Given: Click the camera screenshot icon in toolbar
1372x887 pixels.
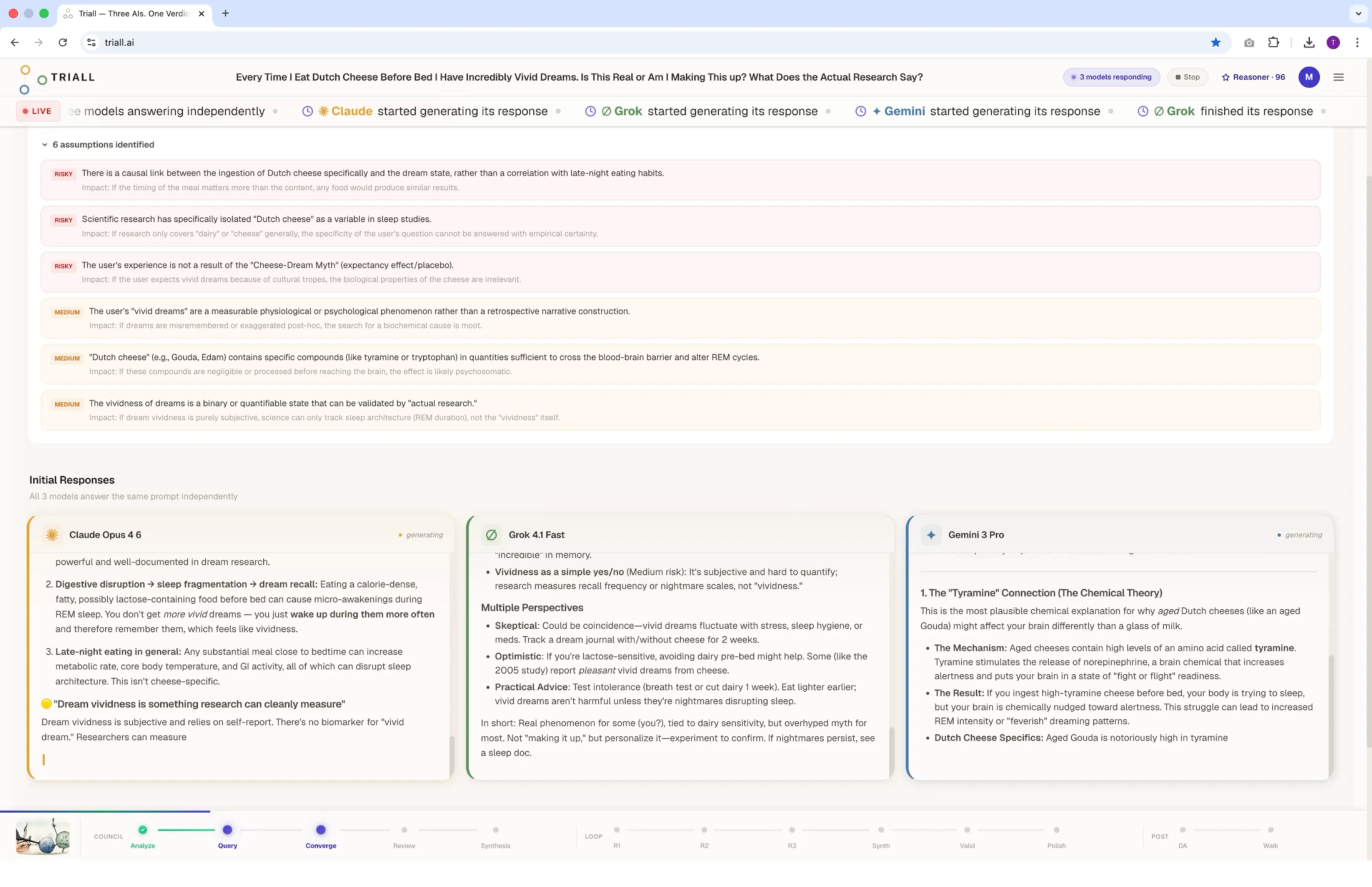Looking at the screenshot, I should [x=1249, y=43].
